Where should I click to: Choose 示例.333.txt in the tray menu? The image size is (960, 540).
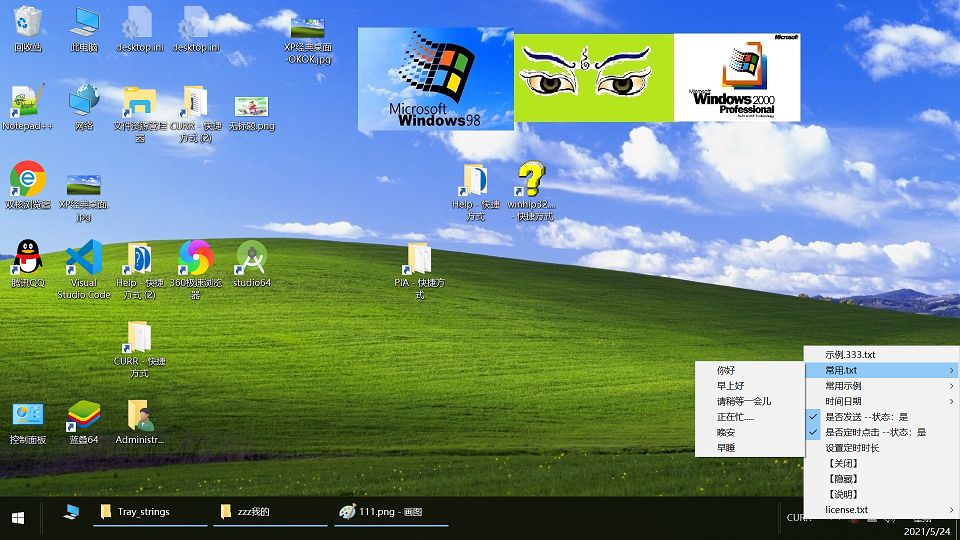pyautogui.click(x=882, y=354)
